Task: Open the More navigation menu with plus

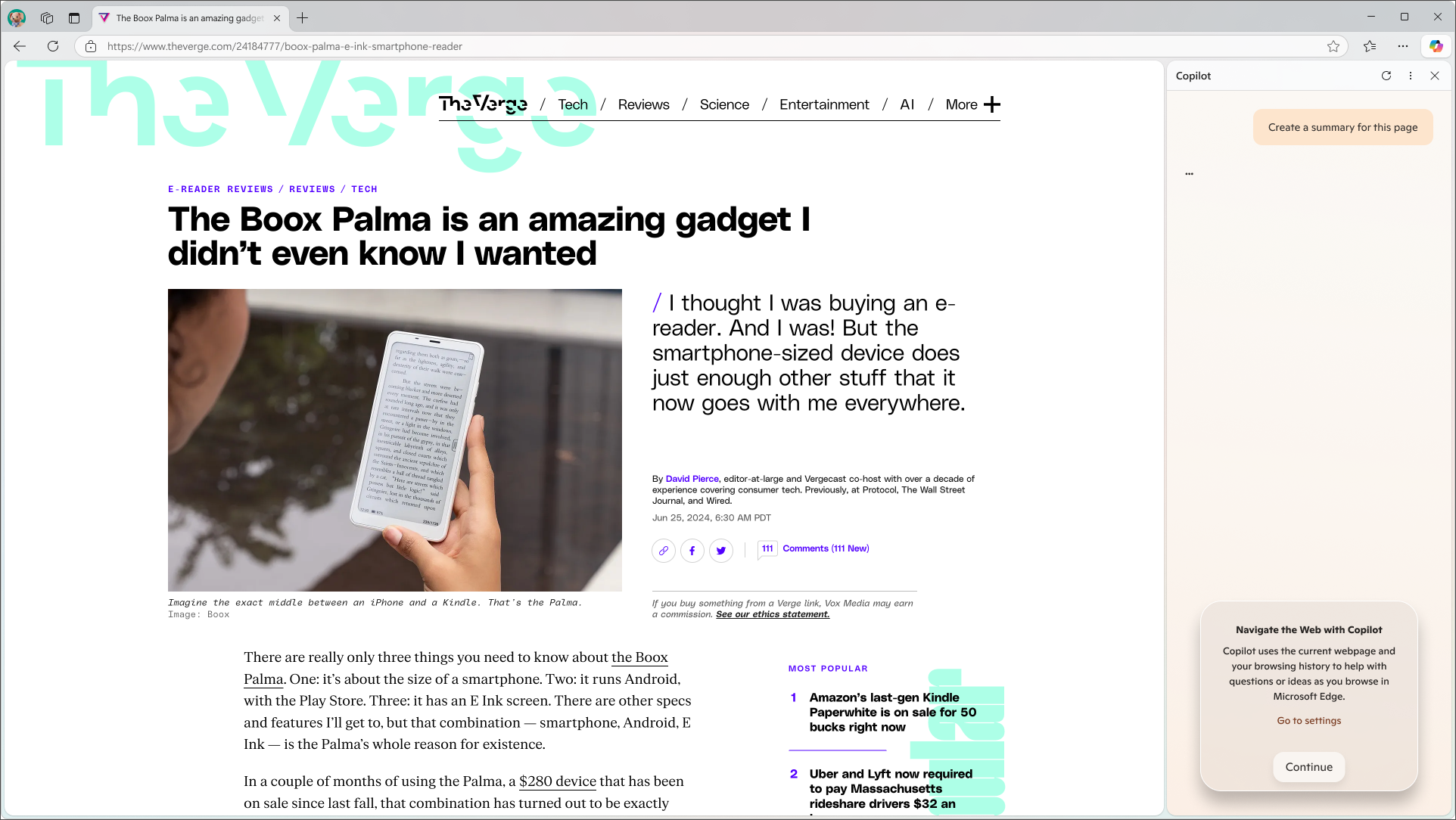Action: (992, 104)
